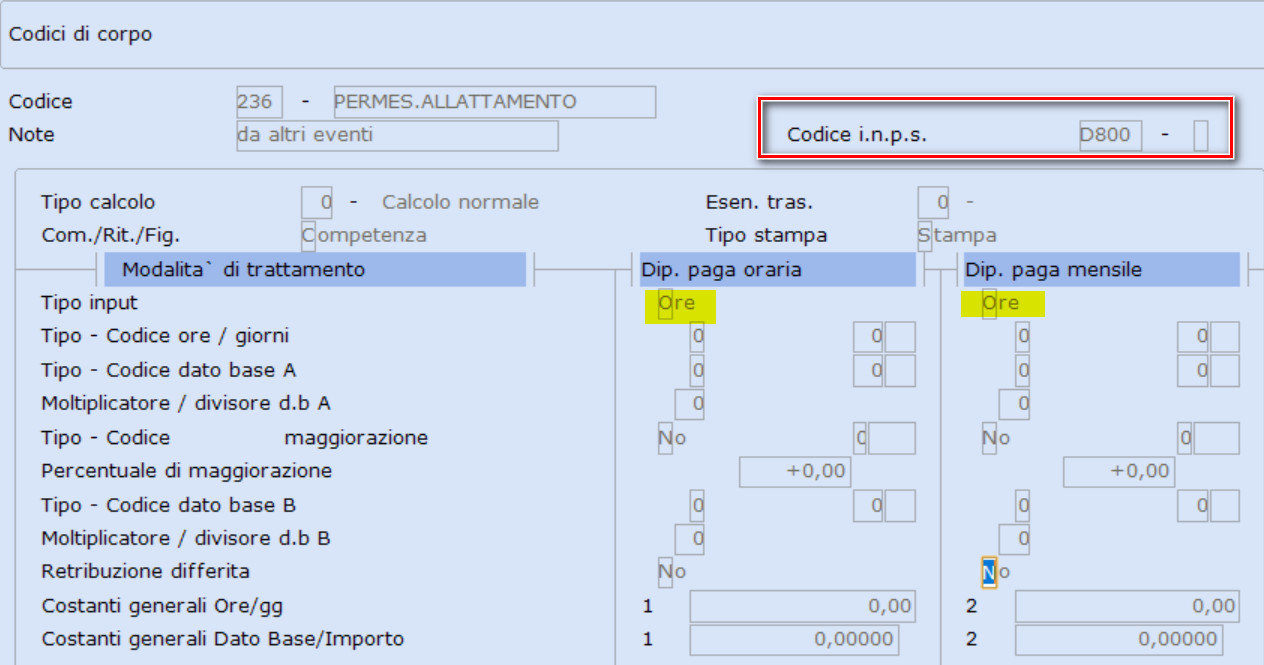Screen dimensions: 1264x665
Task: Focus Percentuale di maggiorazione for paga mensile
Action: click(1119, 471)
